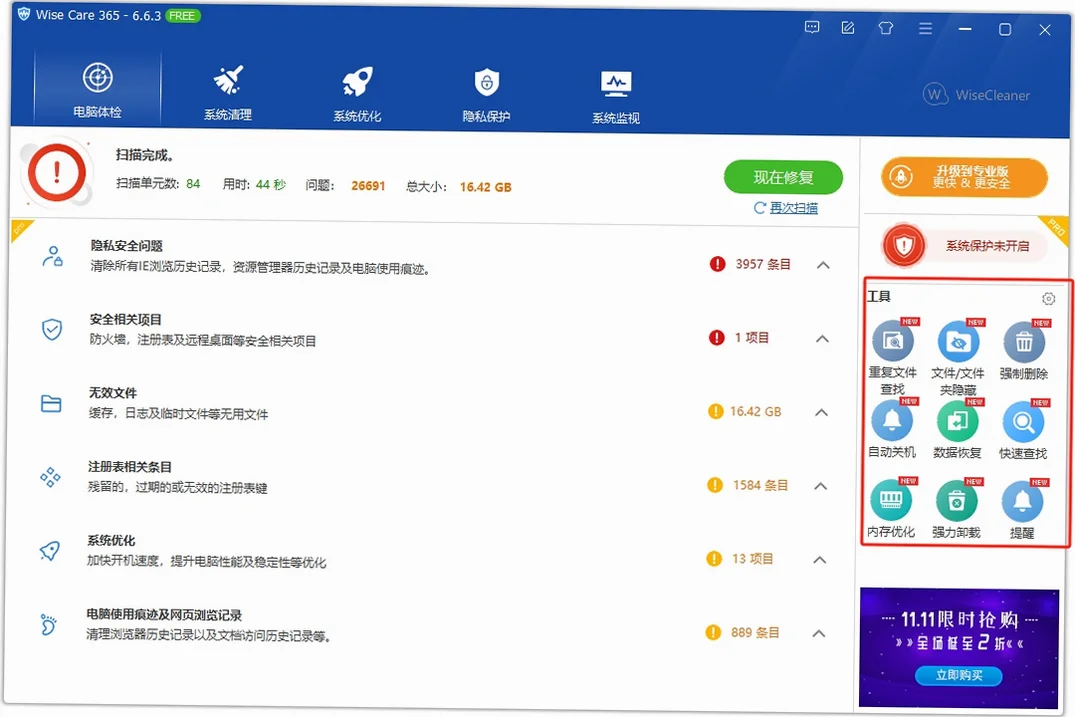
Task: Click the edit note icon in title bar
Action: 848,27
